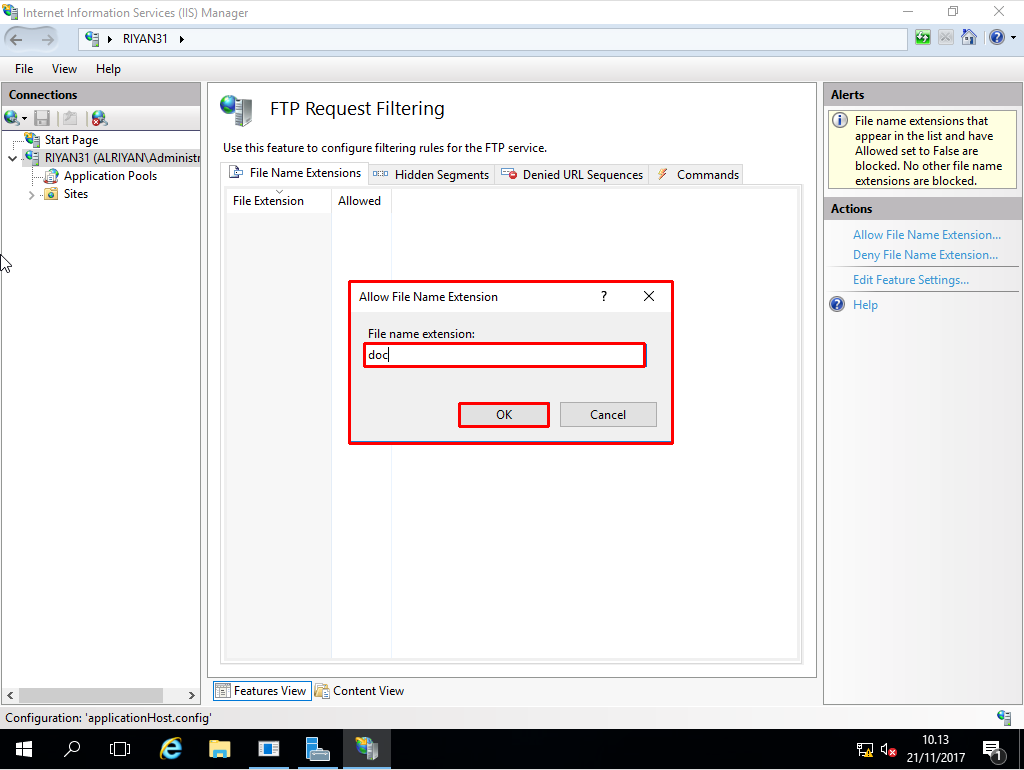The image size is (1024, 770).
Task: Click the create new connection globe icon
Action: coord(11,118)
